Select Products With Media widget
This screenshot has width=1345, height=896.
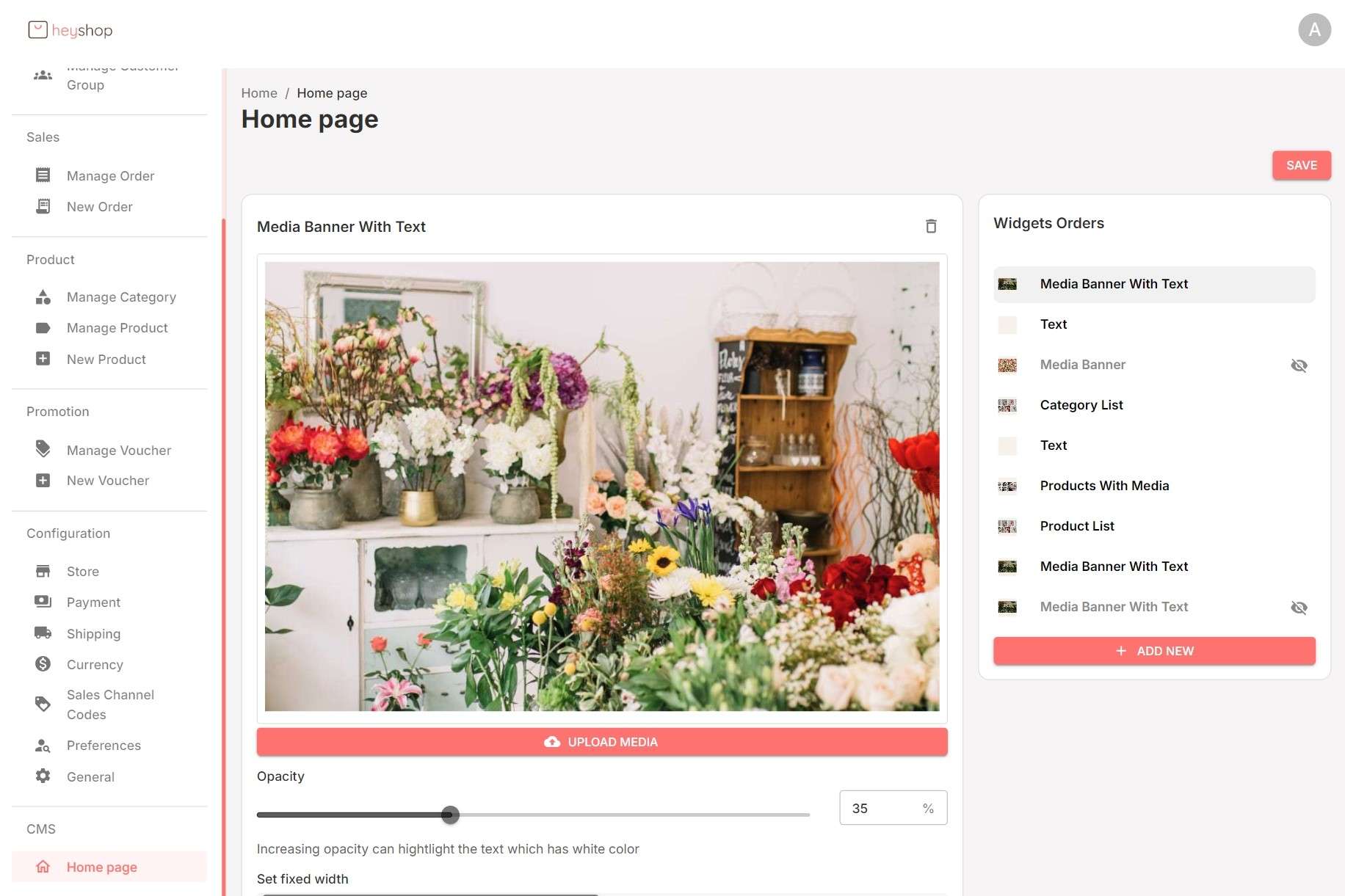click(1103, 486)
